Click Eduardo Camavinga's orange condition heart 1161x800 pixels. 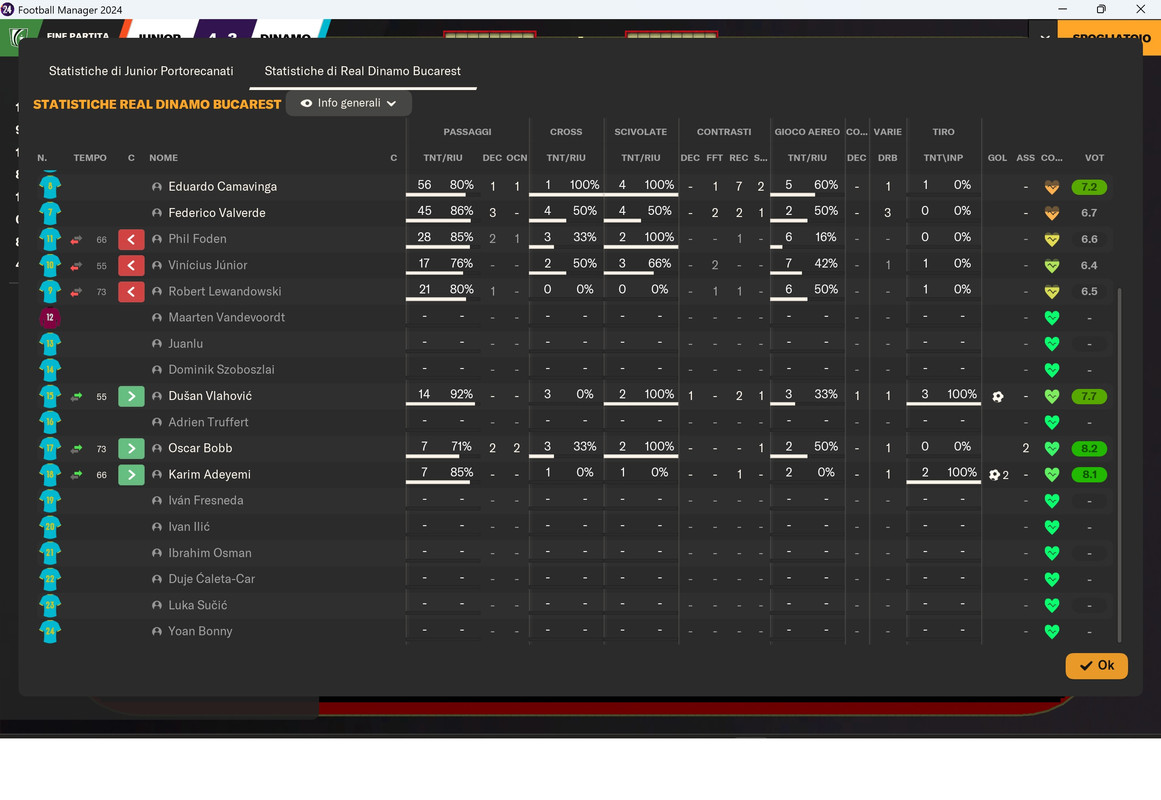tap(1051, 187)
